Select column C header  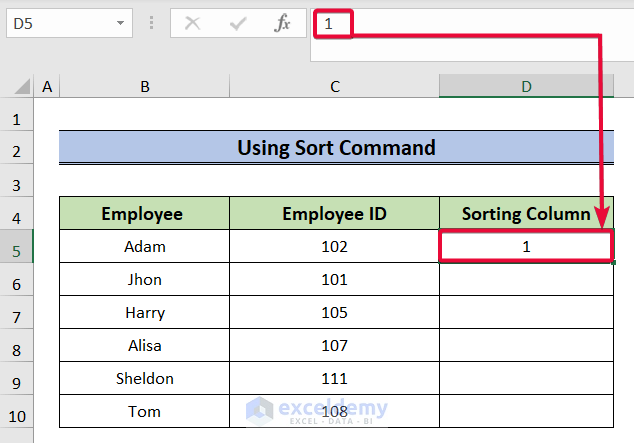tap(334, 88)
